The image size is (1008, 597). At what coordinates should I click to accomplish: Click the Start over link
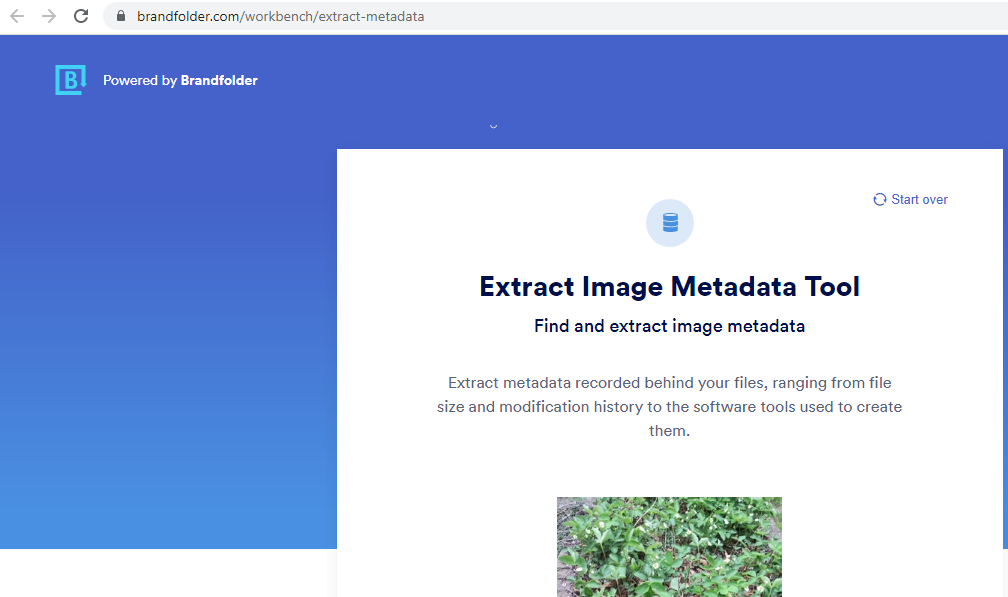910,199
